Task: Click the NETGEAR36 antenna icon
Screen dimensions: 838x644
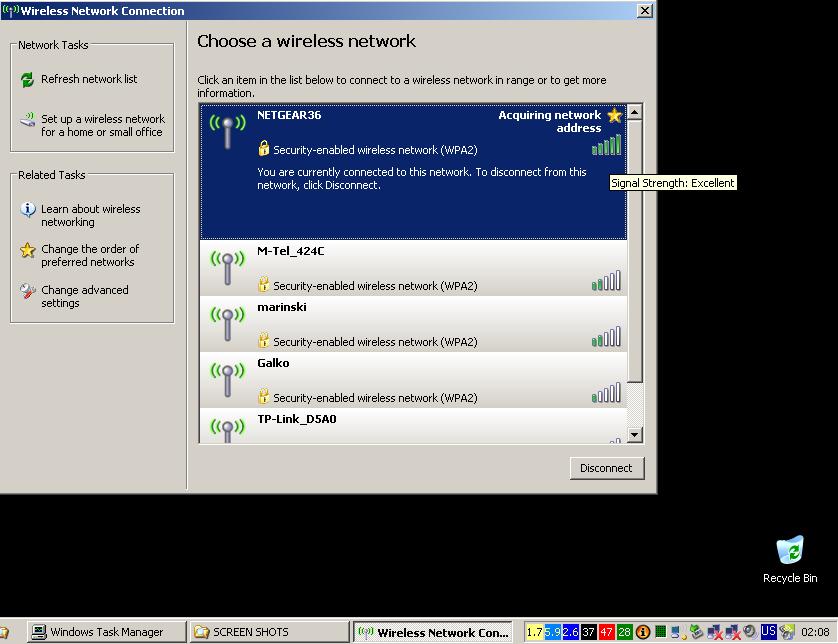Action: click(228, 131)
